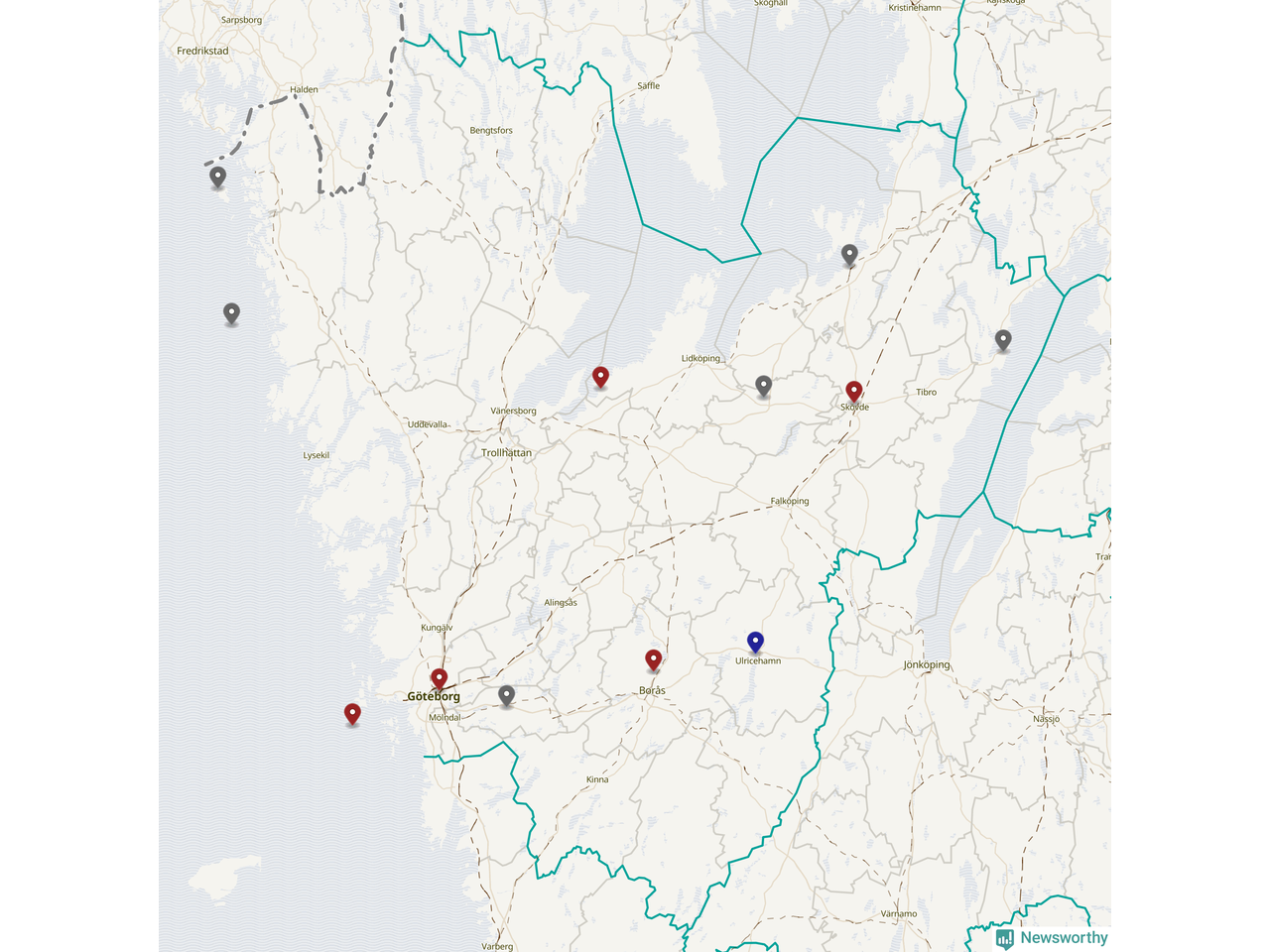Select the blue marker above Ulricehamn
The image size is (1270, 952).
click(x=755, y=643)
